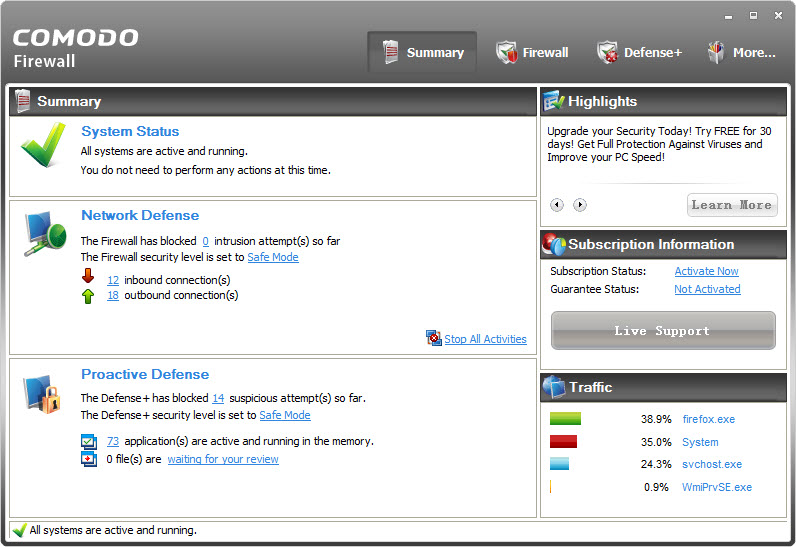Click the Summary document icon in tab

tap(390, 52)
